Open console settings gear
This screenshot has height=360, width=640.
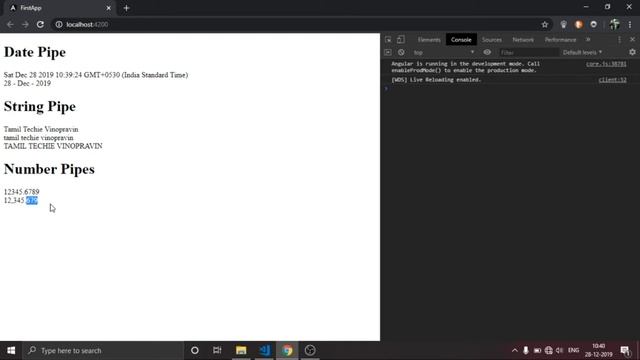click(x=632, y=52)
